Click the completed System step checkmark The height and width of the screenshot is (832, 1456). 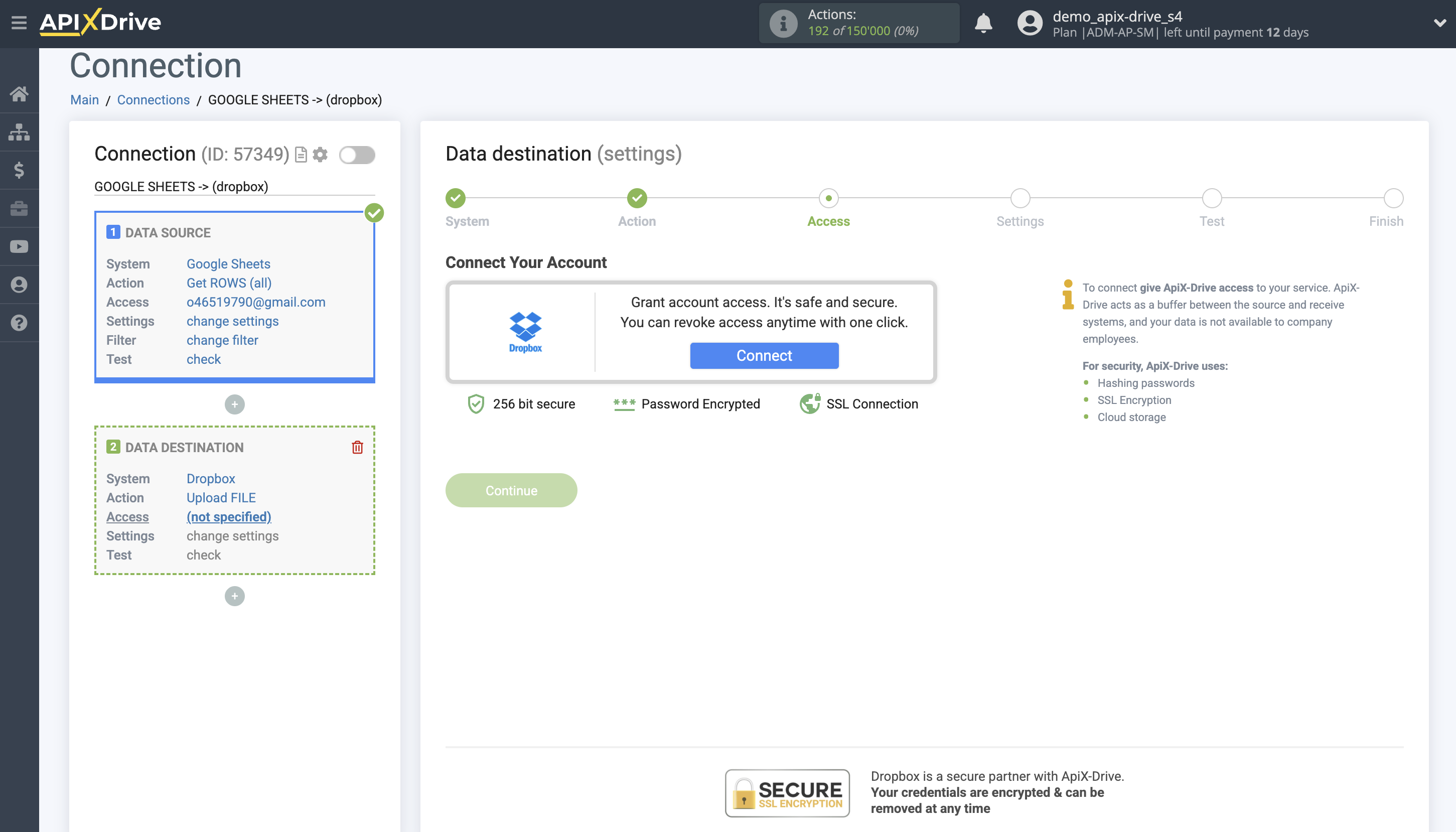[x=455, y=199]
